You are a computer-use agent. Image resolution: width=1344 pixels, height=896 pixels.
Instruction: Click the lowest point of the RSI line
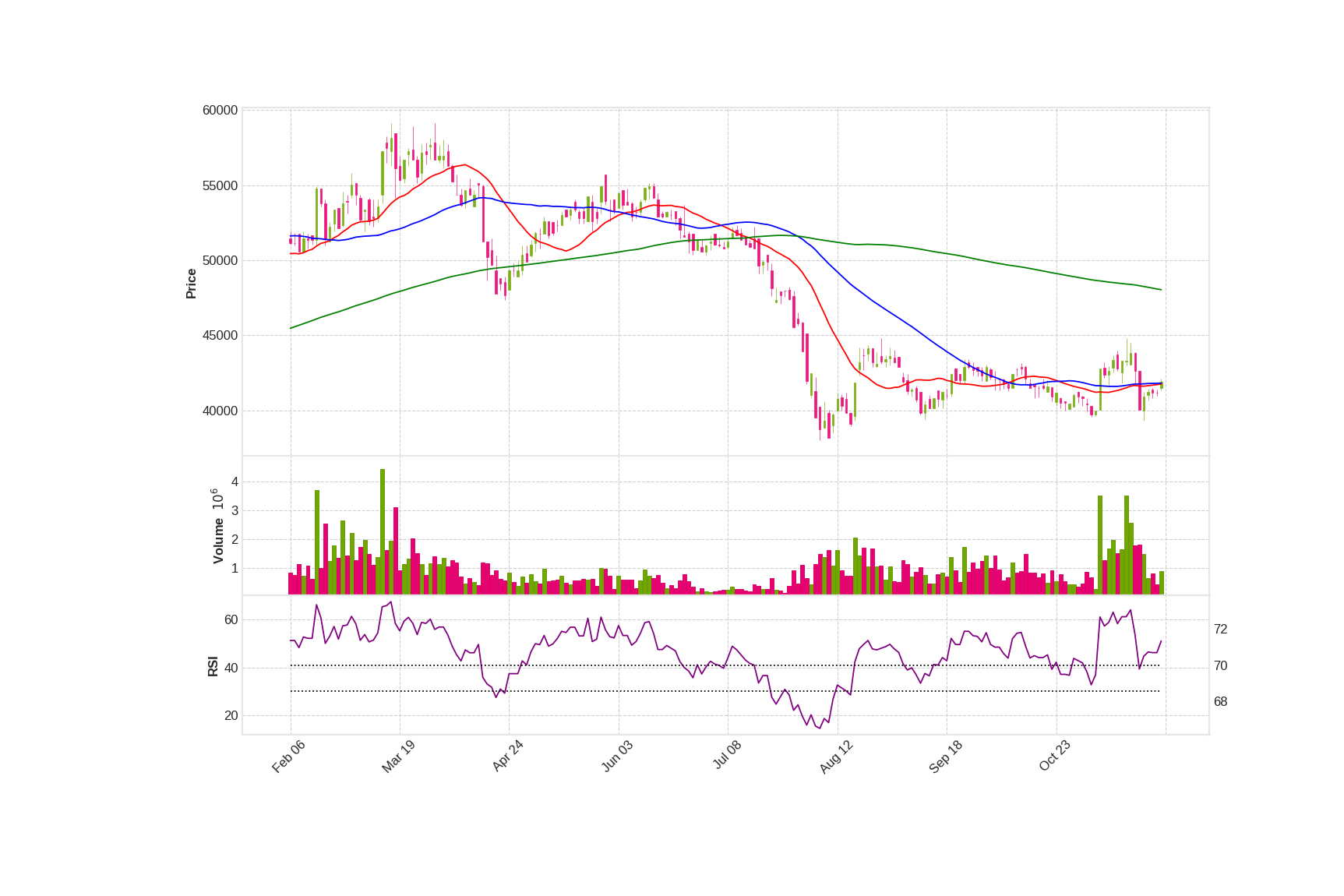pos(819,728)
